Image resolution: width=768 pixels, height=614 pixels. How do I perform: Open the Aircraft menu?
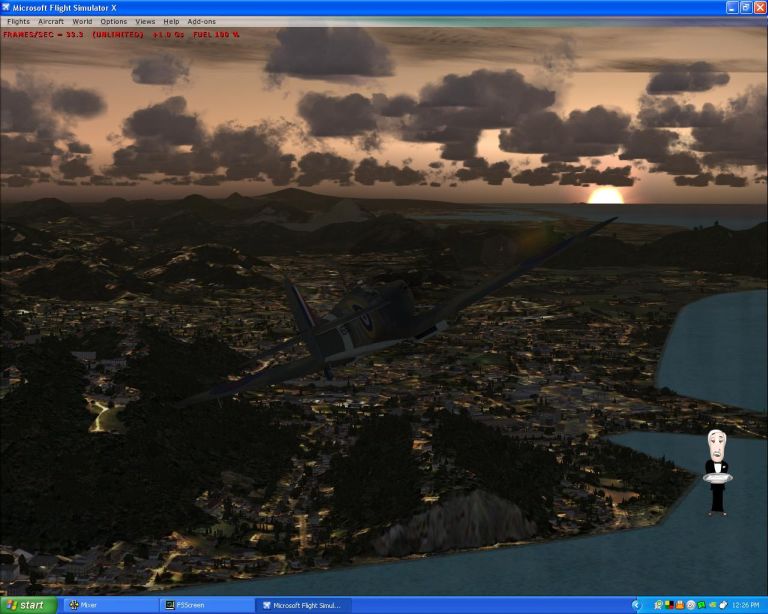coord(51,22)
